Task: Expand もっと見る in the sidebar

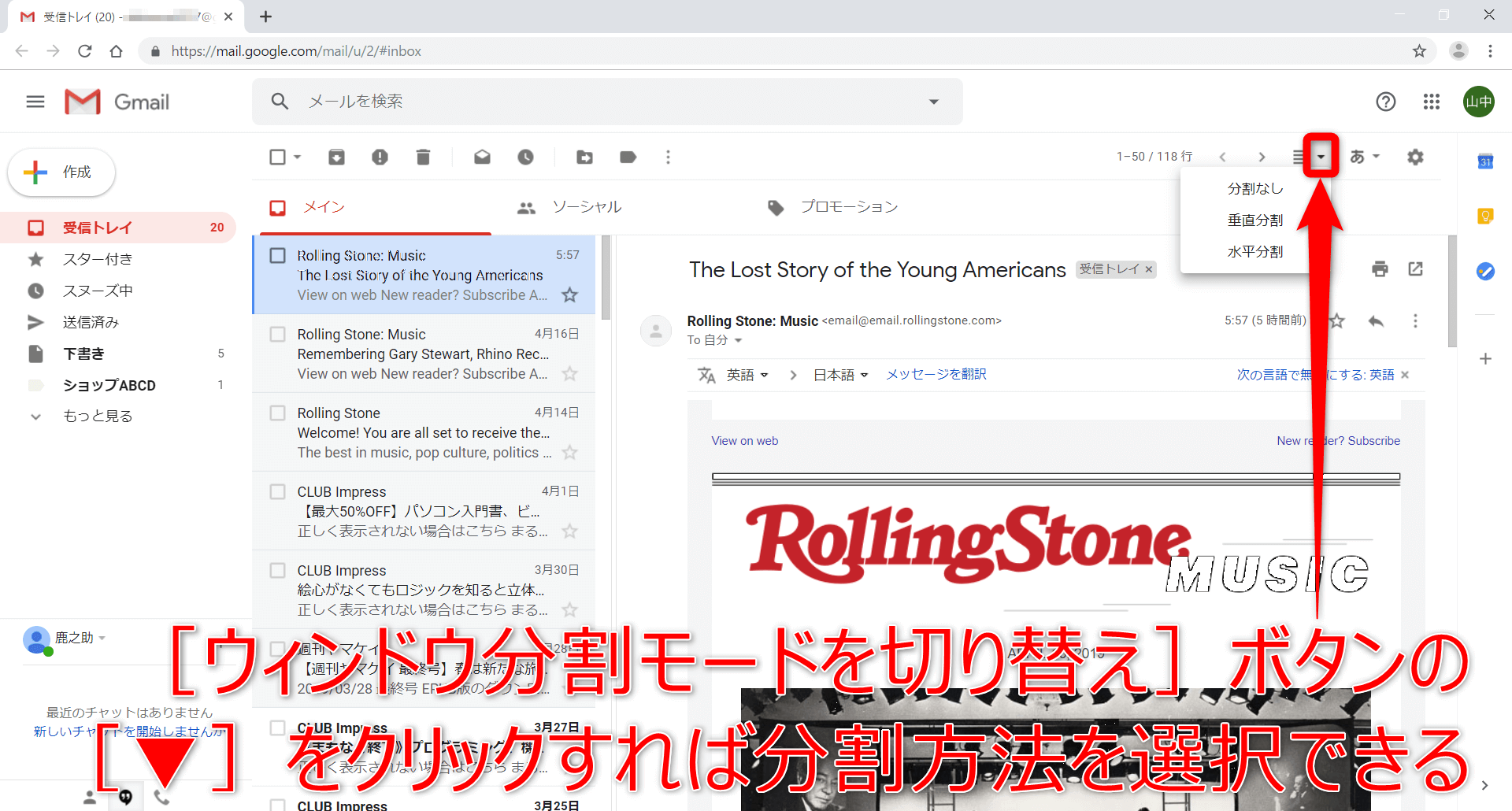Action: click(98, 416)
